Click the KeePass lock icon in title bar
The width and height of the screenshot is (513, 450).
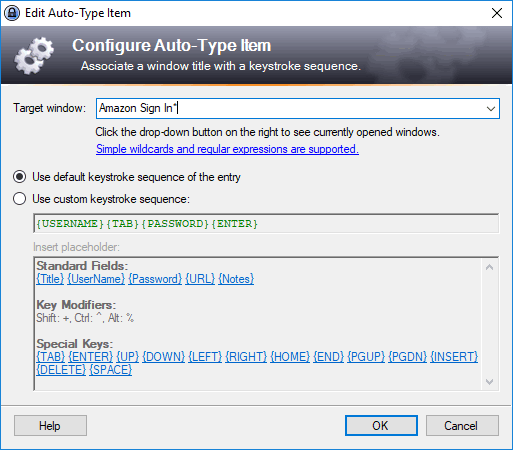[x=12, y=13]
